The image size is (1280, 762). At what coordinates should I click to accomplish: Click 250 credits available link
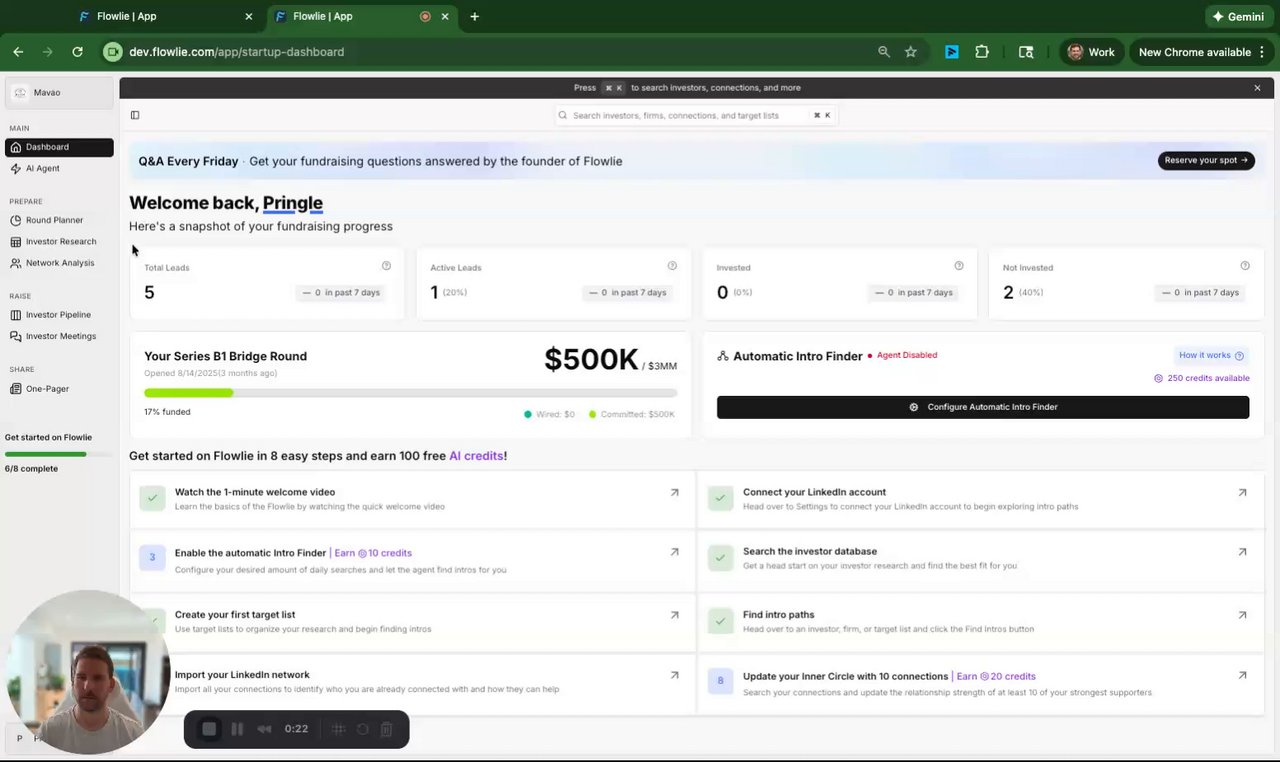(x=1202, y=378)
